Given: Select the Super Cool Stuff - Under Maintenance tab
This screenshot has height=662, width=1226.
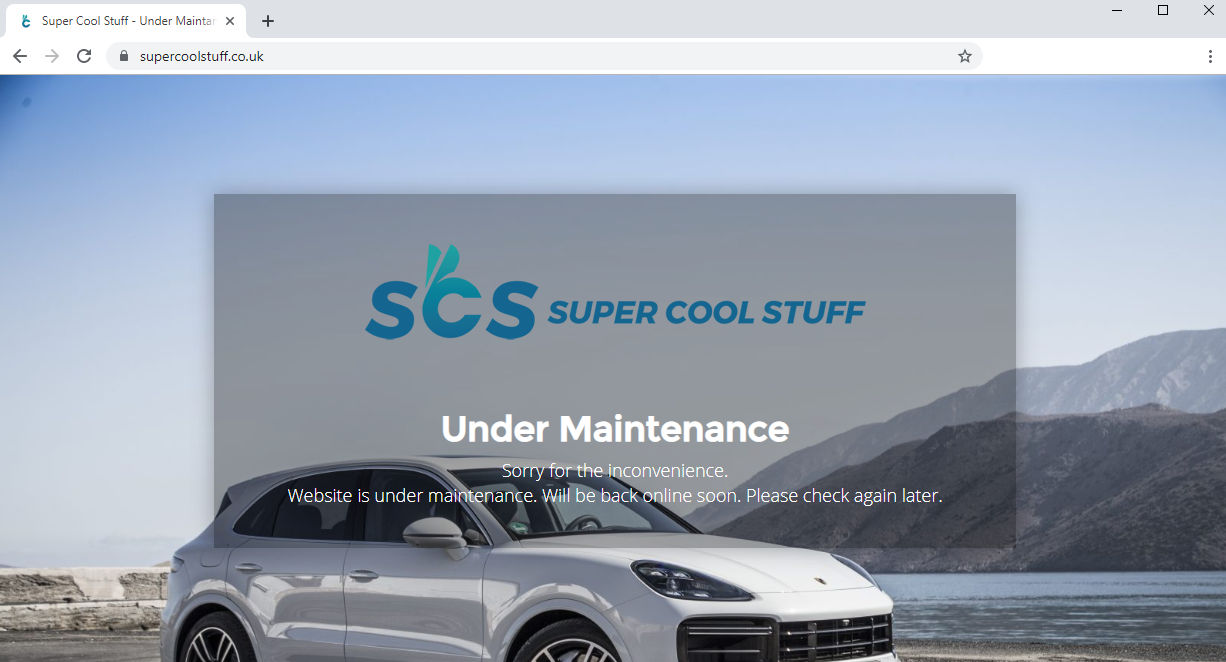Looking at the screenshot, I should tap(126, 21).
